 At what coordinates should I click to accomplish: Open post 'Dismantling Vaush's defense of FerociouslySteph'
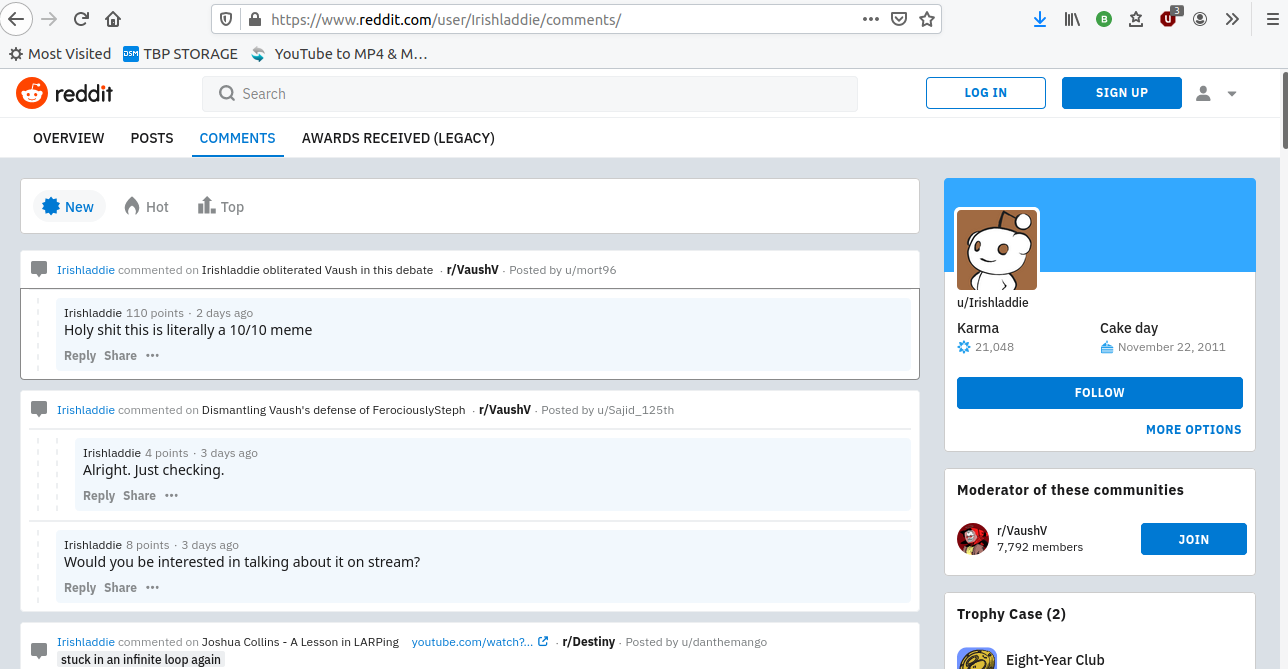334,410
